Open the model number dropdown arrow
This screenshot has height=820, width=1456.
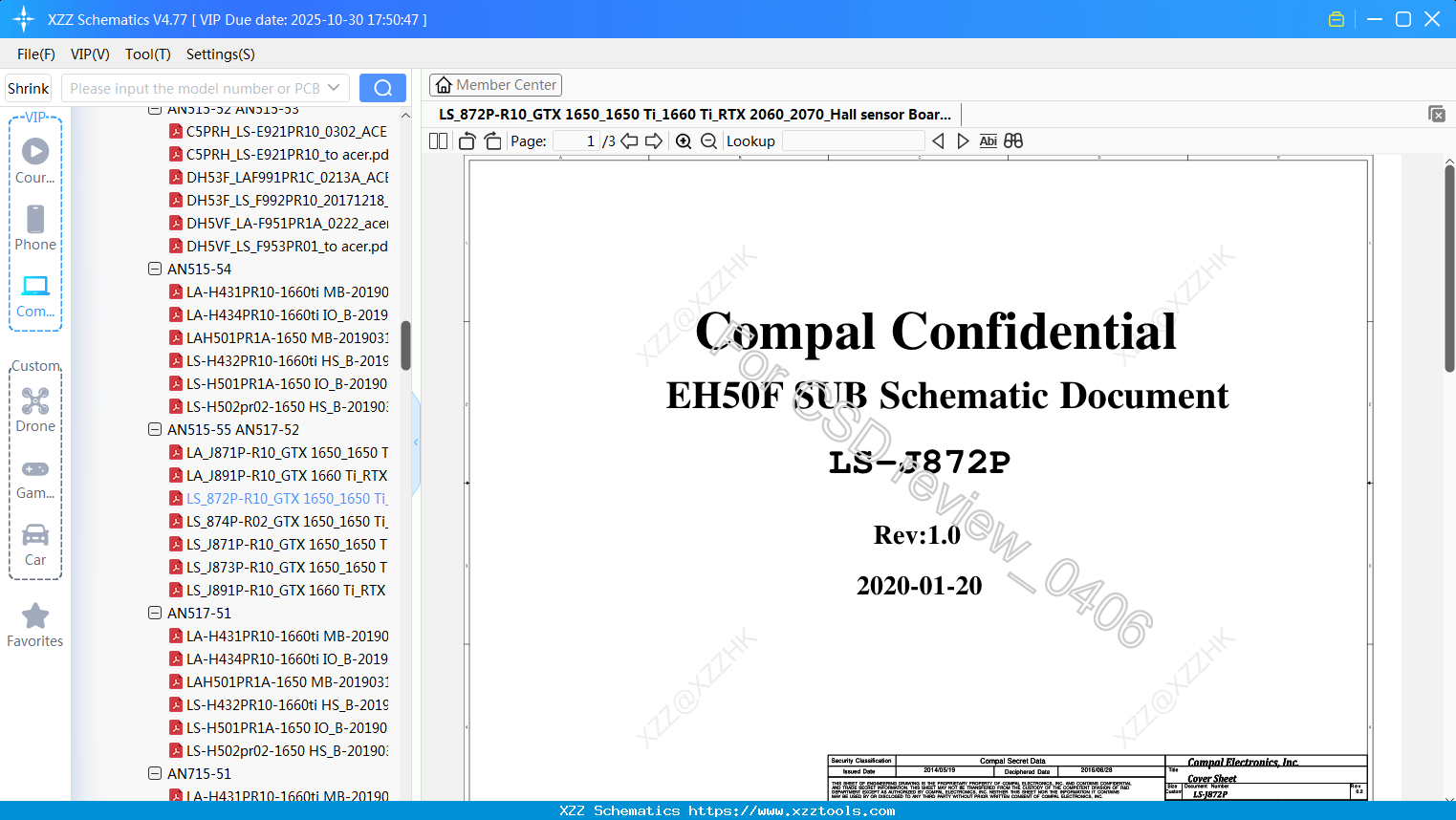point(334,88)
